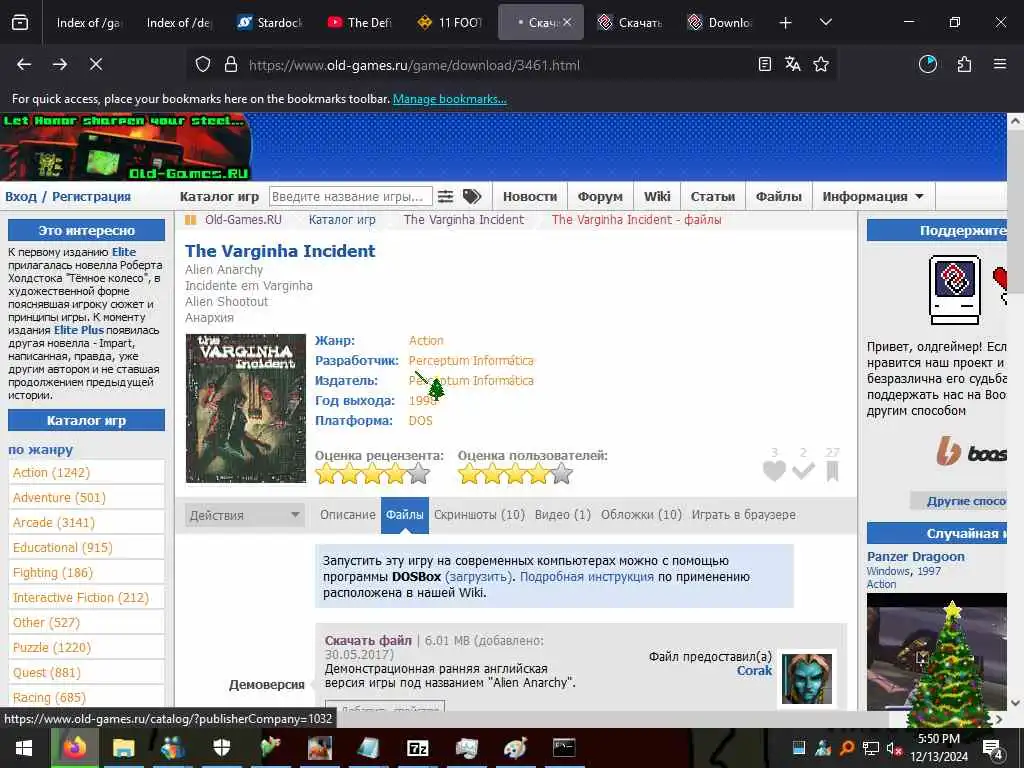
Task: Click the Скачать файл download link
Action: point(368,641)
